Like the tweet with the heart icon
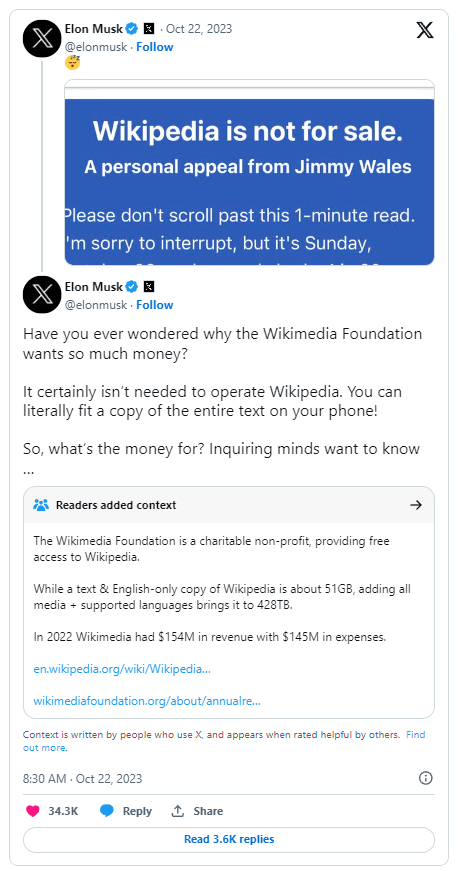The height and width of the screenshot is (871, 458). 33,811
